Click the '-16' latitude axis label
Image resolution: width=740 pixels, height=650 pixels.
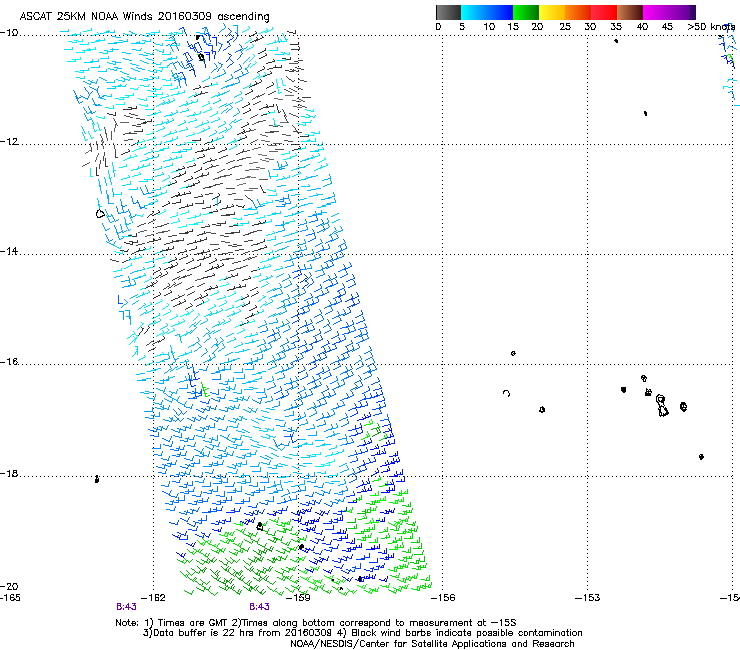(x=9, y=362)
